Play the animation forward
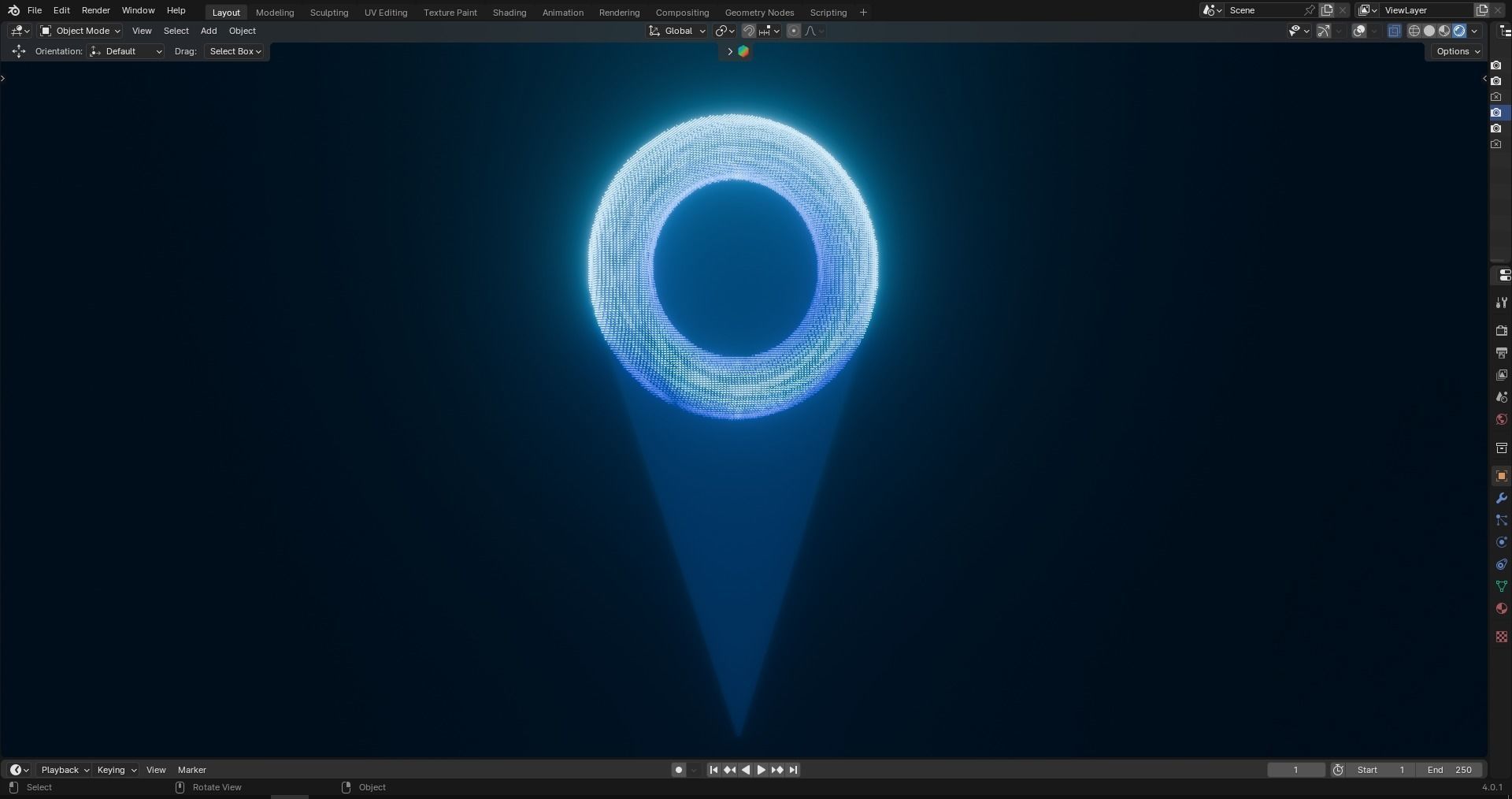This screenshot has width=1512, height=799. click(x=762, y=770)
